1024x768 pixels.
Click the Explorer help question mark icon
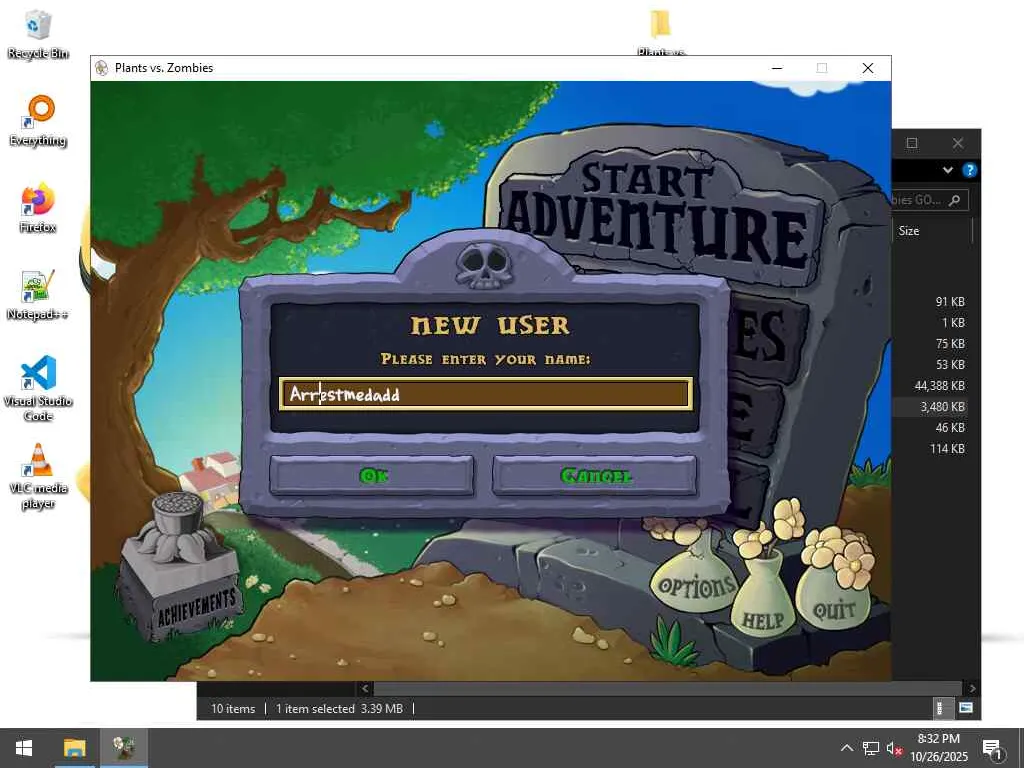click(970, 170)
